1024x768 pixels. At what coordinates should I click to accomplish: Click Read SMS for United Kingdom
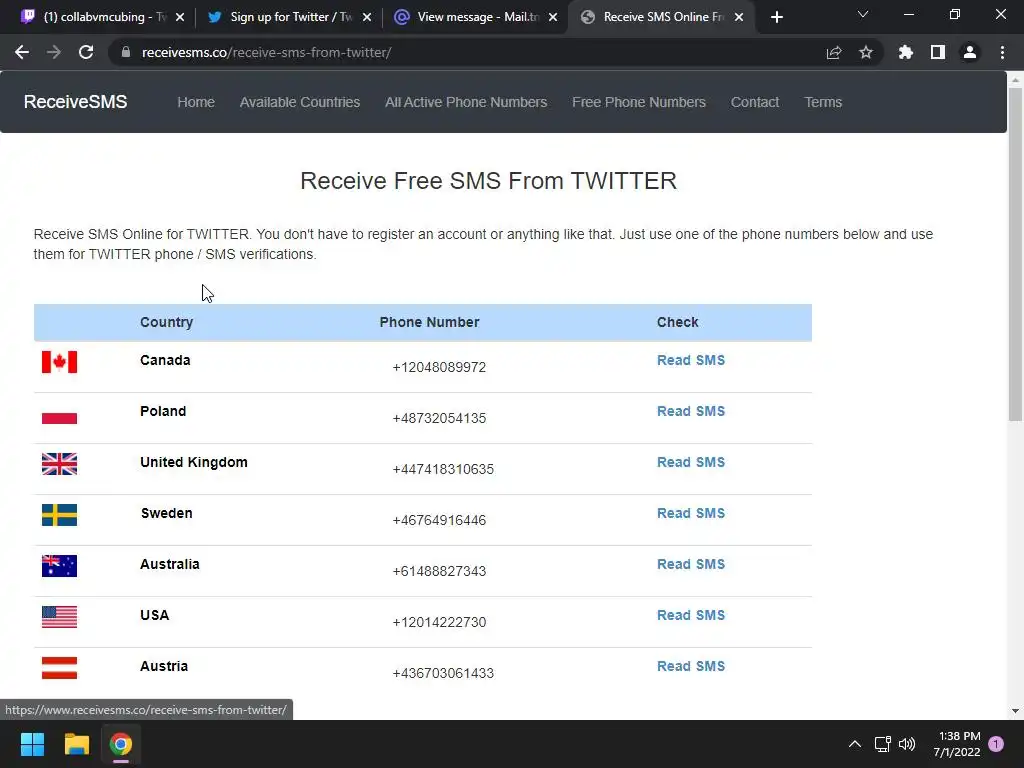(690, 462)
